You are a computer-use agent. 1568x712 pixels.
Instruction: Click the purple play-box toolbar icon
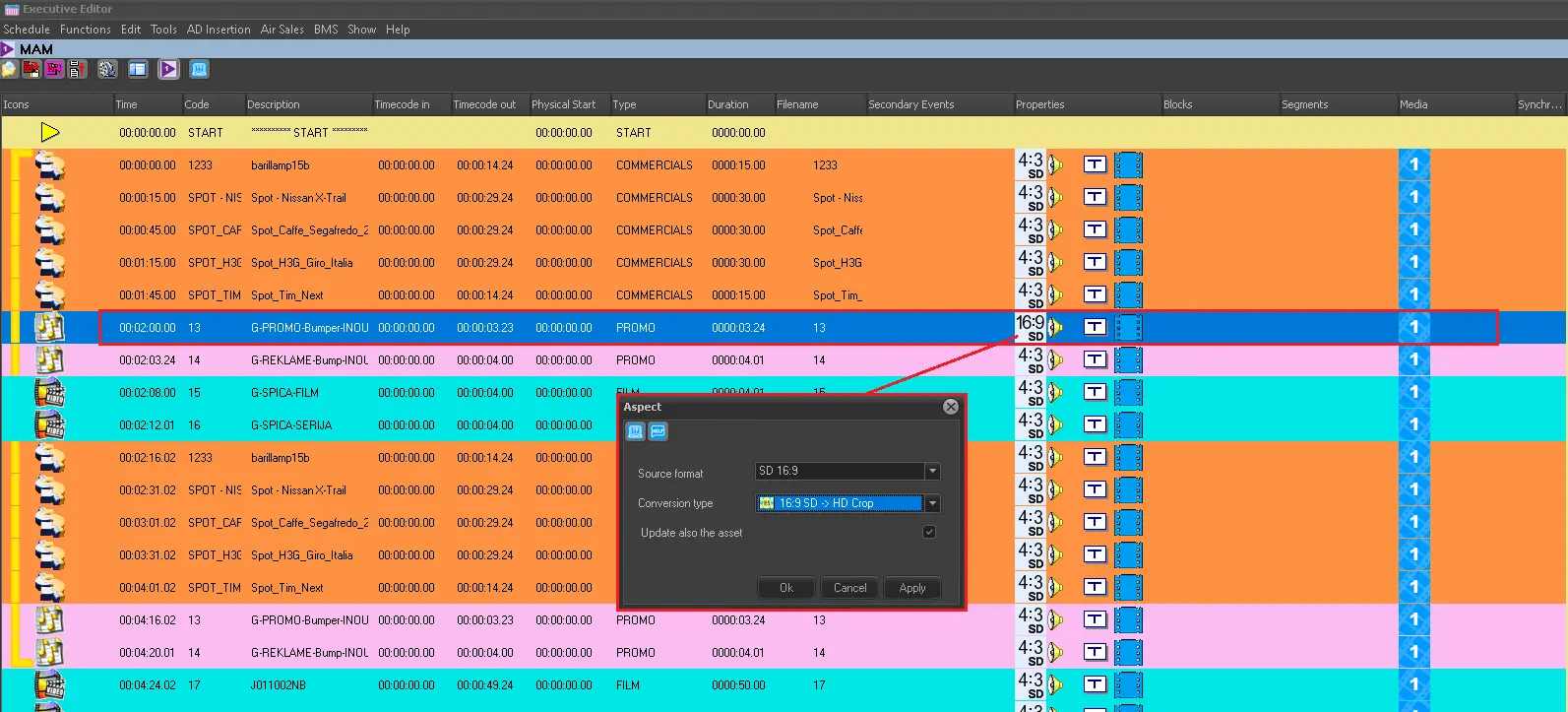[168, 69]
